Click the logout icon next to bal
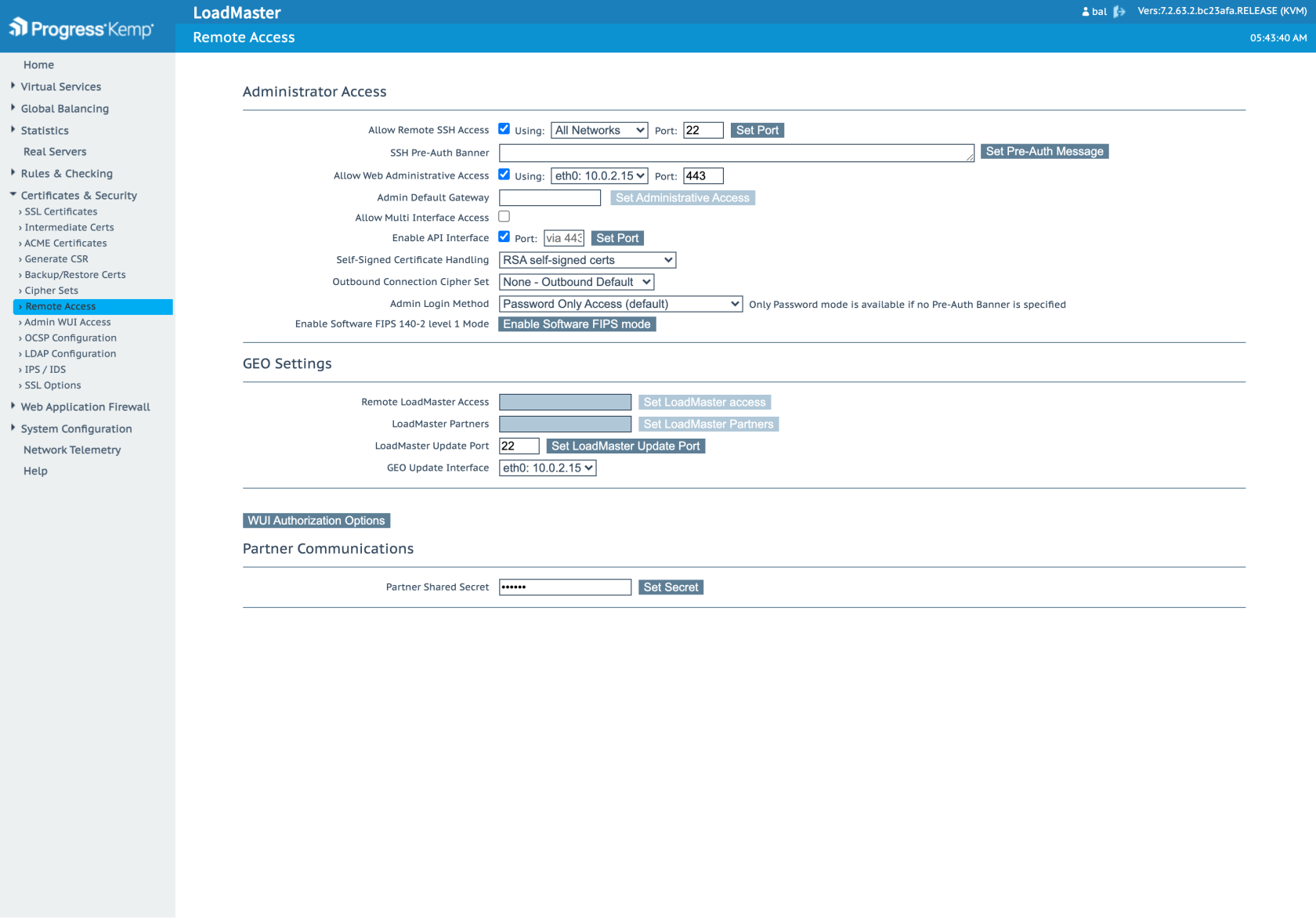Image resolution: width=1316 pixels, height=921 pixels. click(1119, 12)
